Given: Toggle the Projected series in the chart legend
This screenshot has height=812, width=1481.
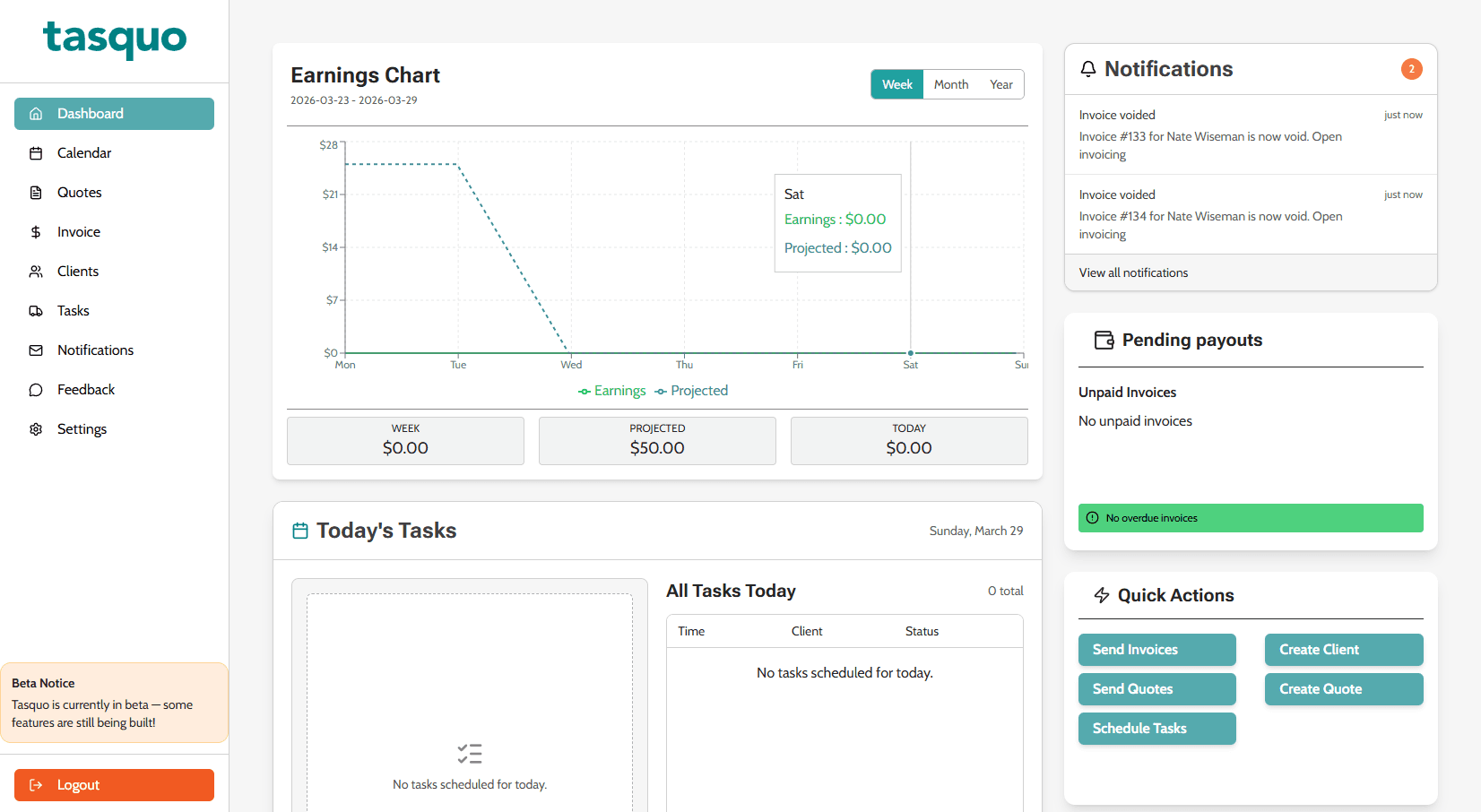Looking at the screenshot, I should point(691,391).
